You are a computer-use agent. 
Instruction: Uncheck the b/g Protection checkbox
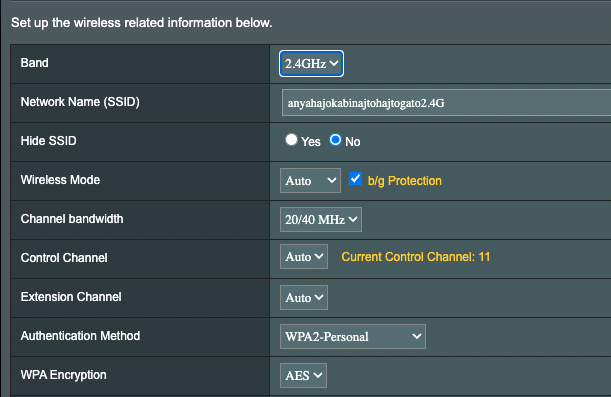pos(355,178)
